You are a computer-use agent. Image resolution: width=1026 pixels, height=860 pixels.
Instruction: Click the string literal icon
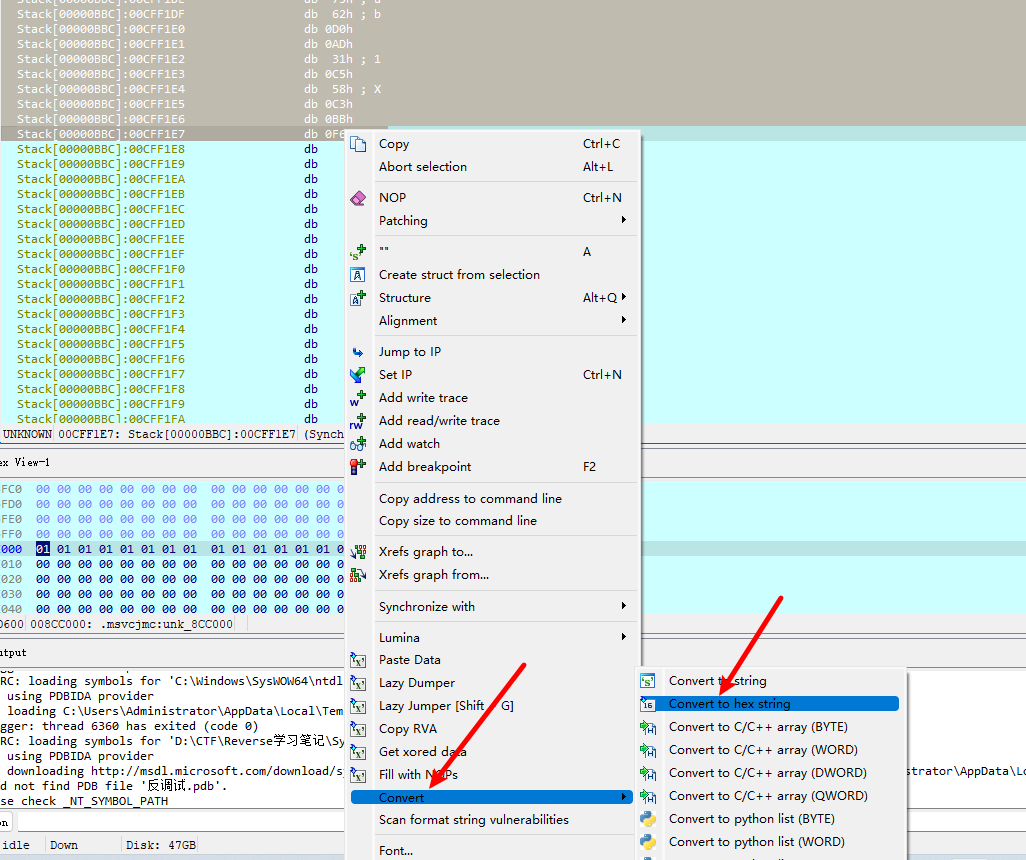coord(358,252)
